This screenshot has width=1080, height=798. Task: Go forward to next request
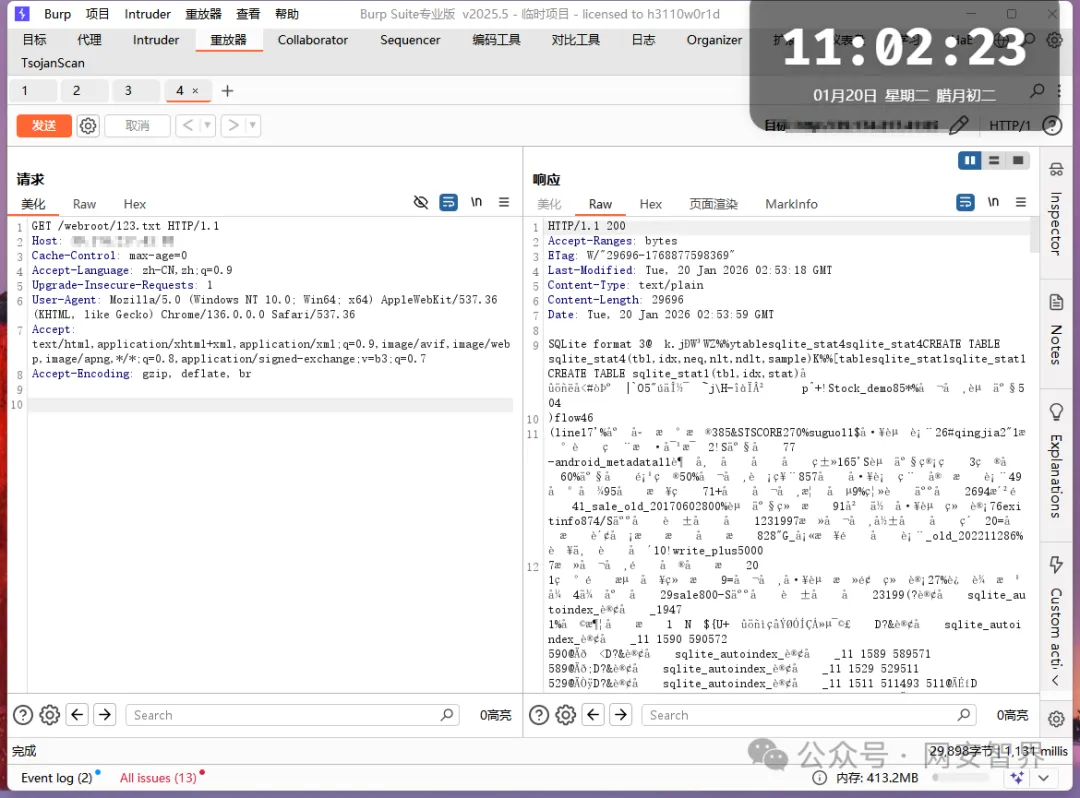pyautogui.click(x=233, y=125)
